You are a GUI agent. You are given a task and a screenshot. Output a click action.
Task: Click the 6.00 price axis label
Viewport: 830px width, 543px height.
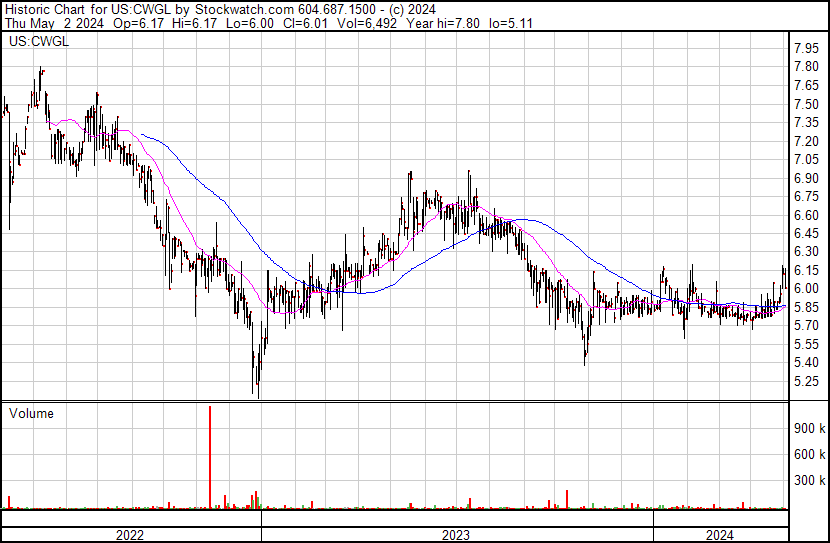[x=807, y=289]
